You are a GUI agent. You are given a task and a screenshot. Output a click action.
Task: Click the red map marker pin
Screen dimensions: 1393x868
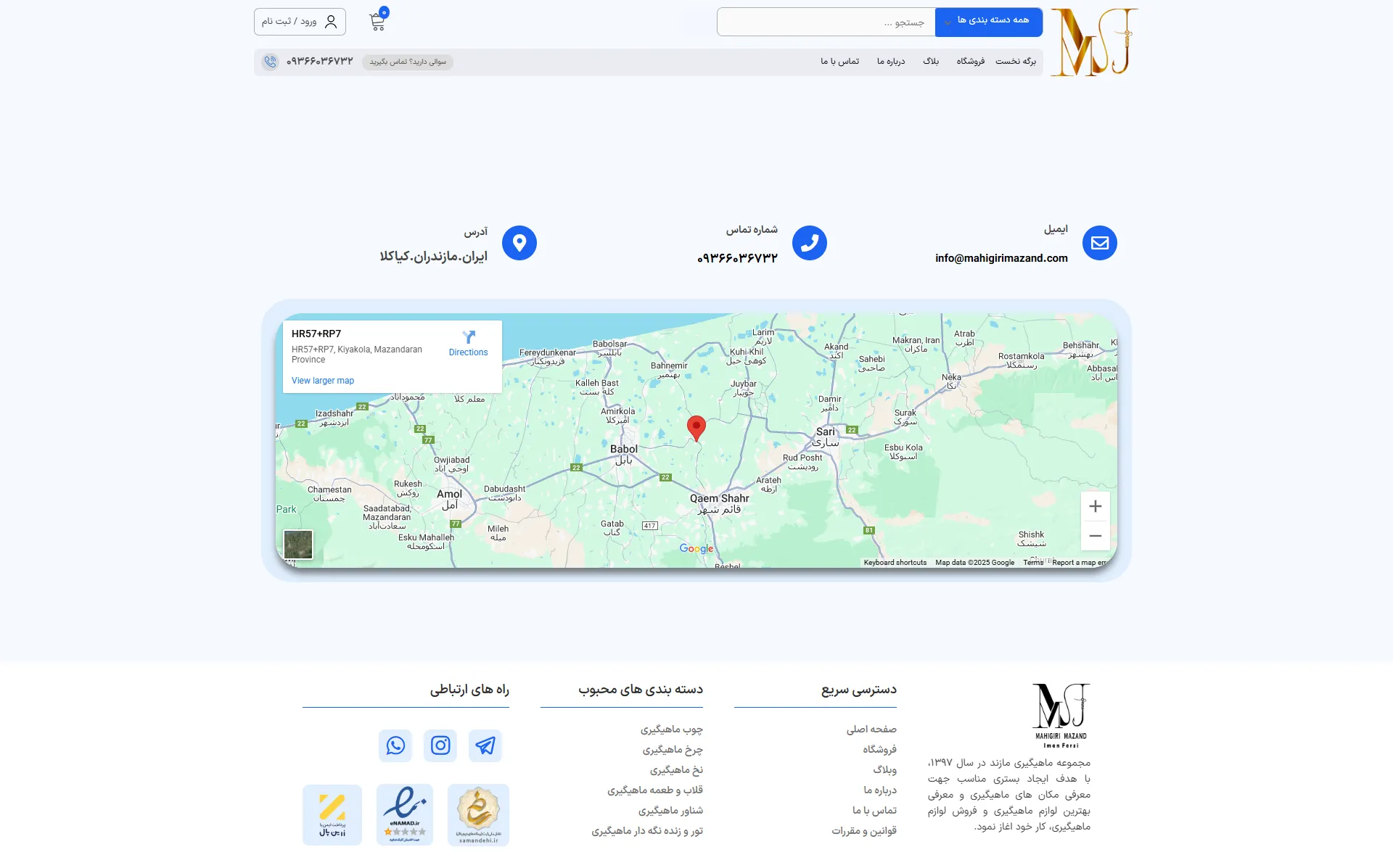click(696, 428)
